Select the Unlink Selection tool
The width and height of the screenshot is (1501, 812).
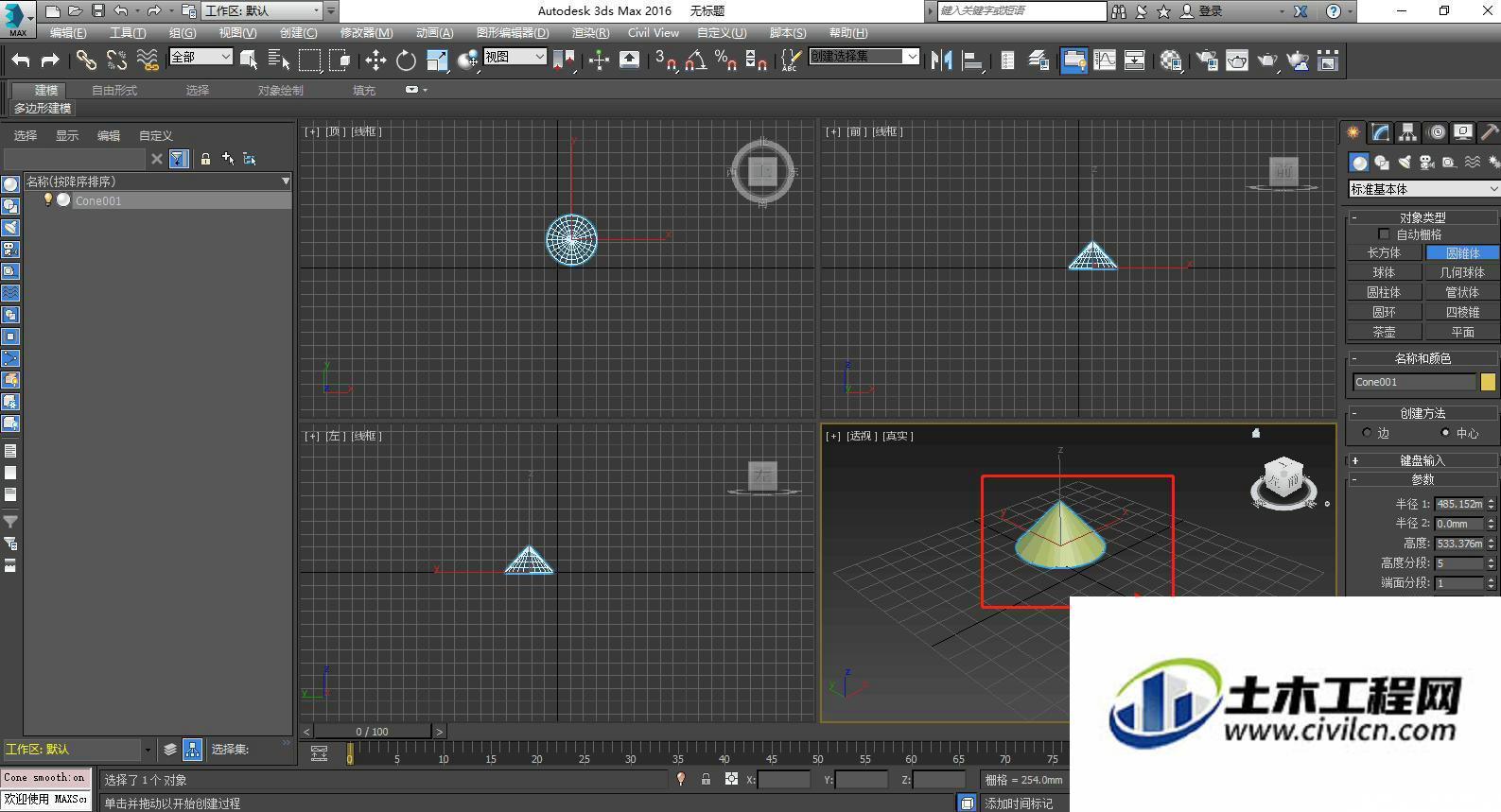click(116, 60)
